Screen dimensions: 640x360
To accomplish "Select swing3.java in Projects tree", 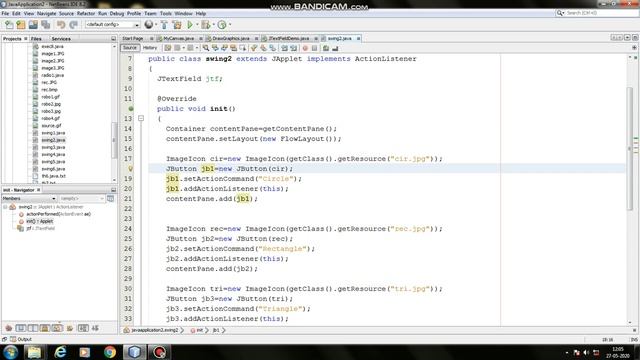I will [53, 147].
